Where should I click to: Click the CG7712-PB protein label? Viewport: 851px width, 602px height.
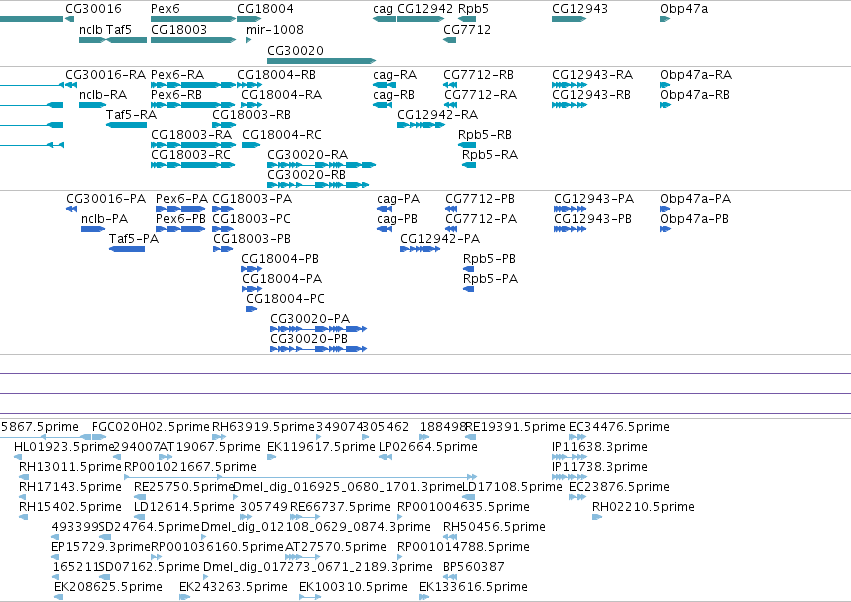pos(480,199)
